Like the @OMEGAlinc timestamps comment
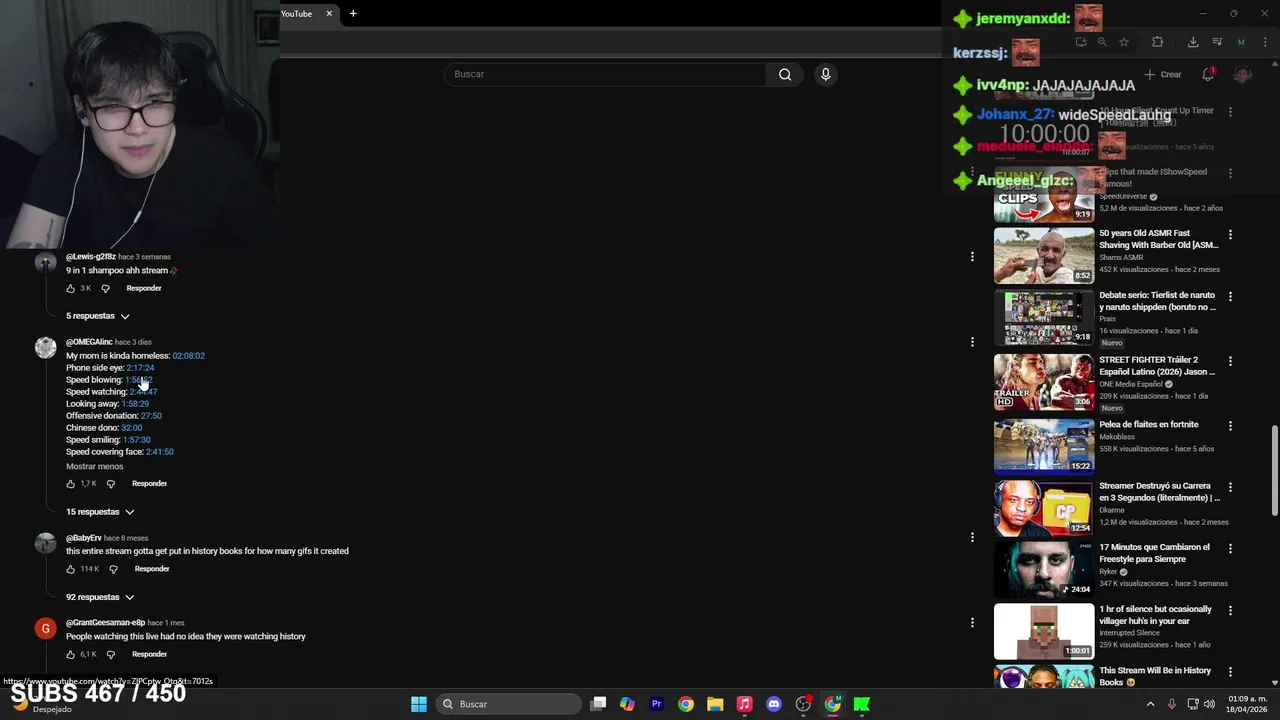Screen dimensions: 1280x720 tap(70, 484)
